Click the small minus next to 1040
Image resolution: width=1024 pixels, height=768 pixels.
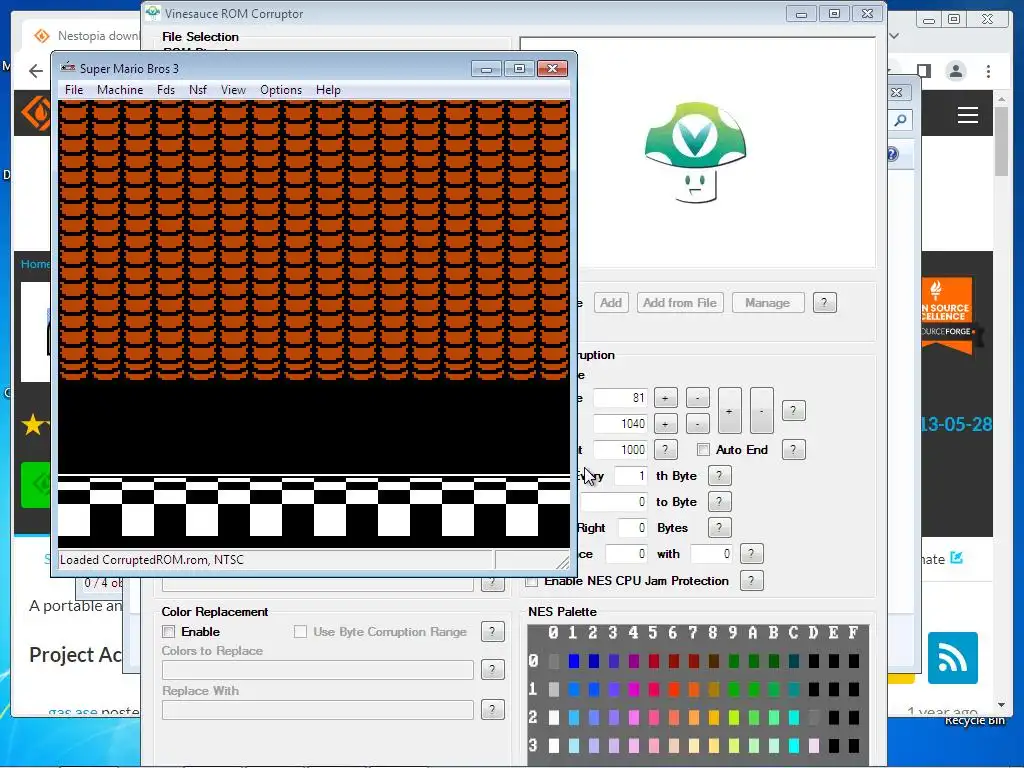pos(697,424)
